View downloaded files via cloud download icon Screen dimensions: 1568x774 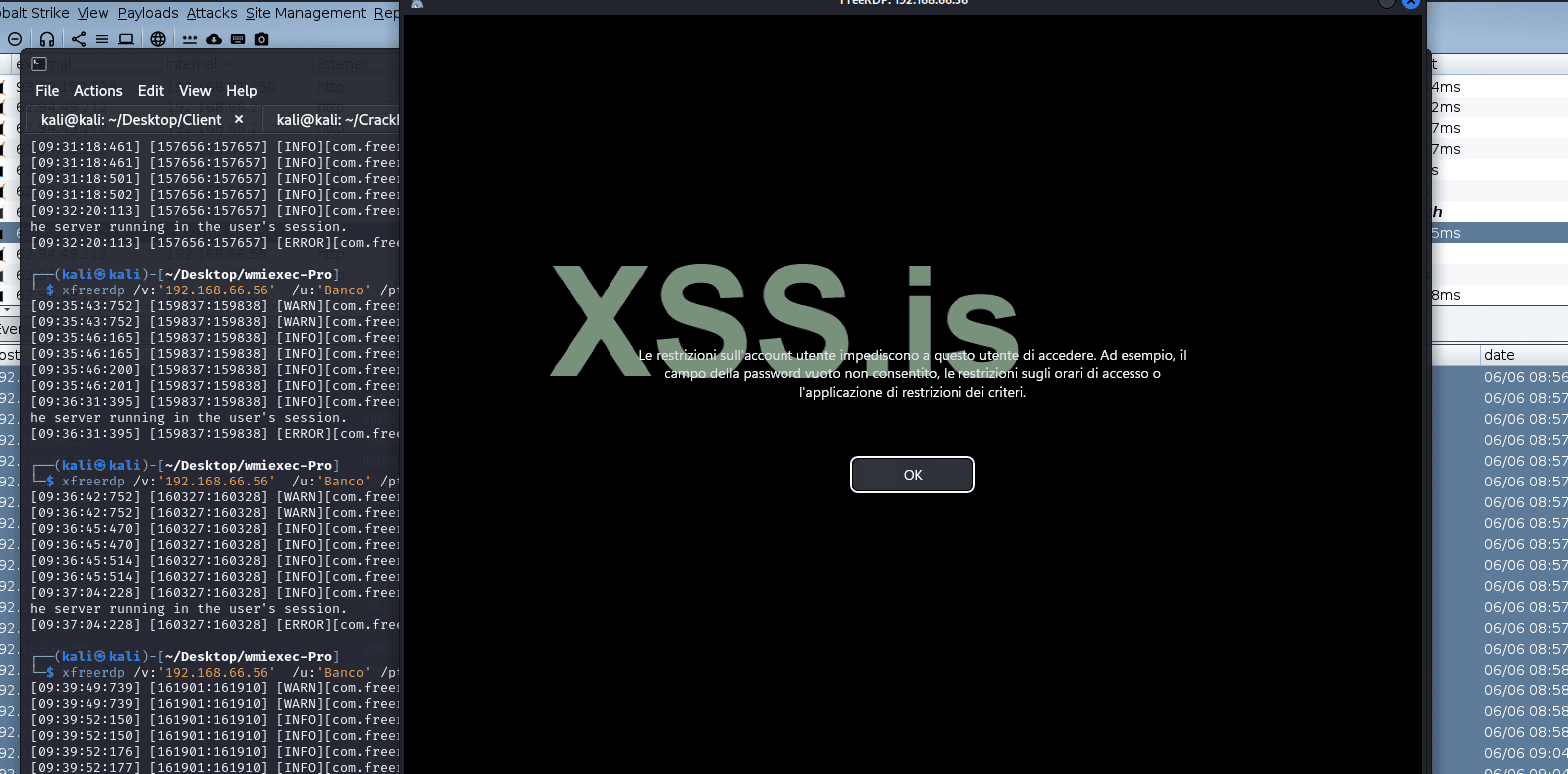click(214, 39)
